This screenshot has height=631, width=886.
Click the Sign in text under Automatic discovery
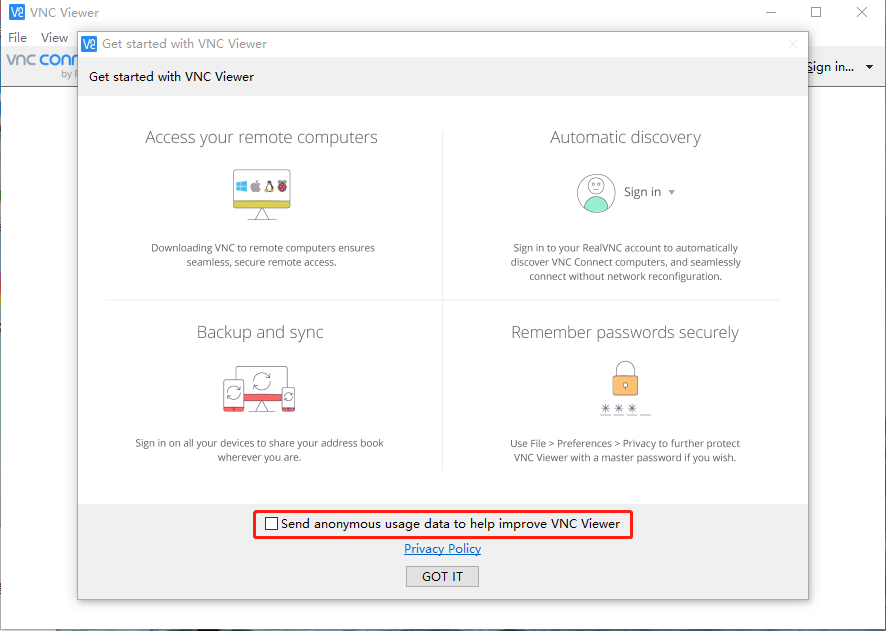coord(642,193)
